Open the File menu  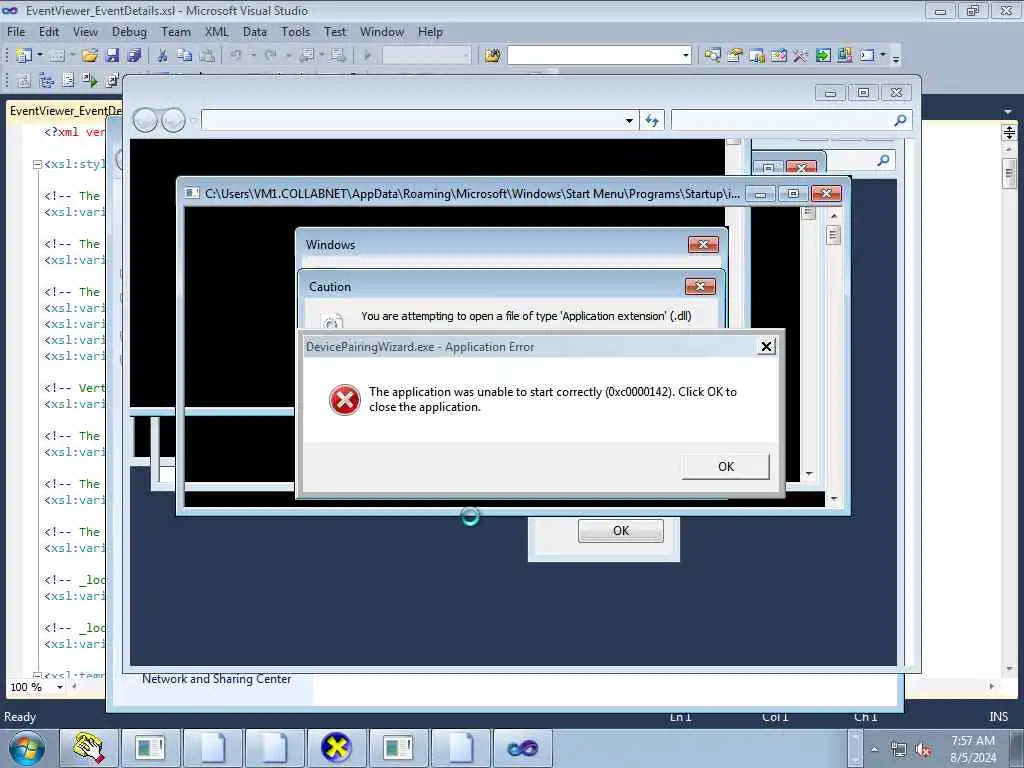(x=16, y=31)
